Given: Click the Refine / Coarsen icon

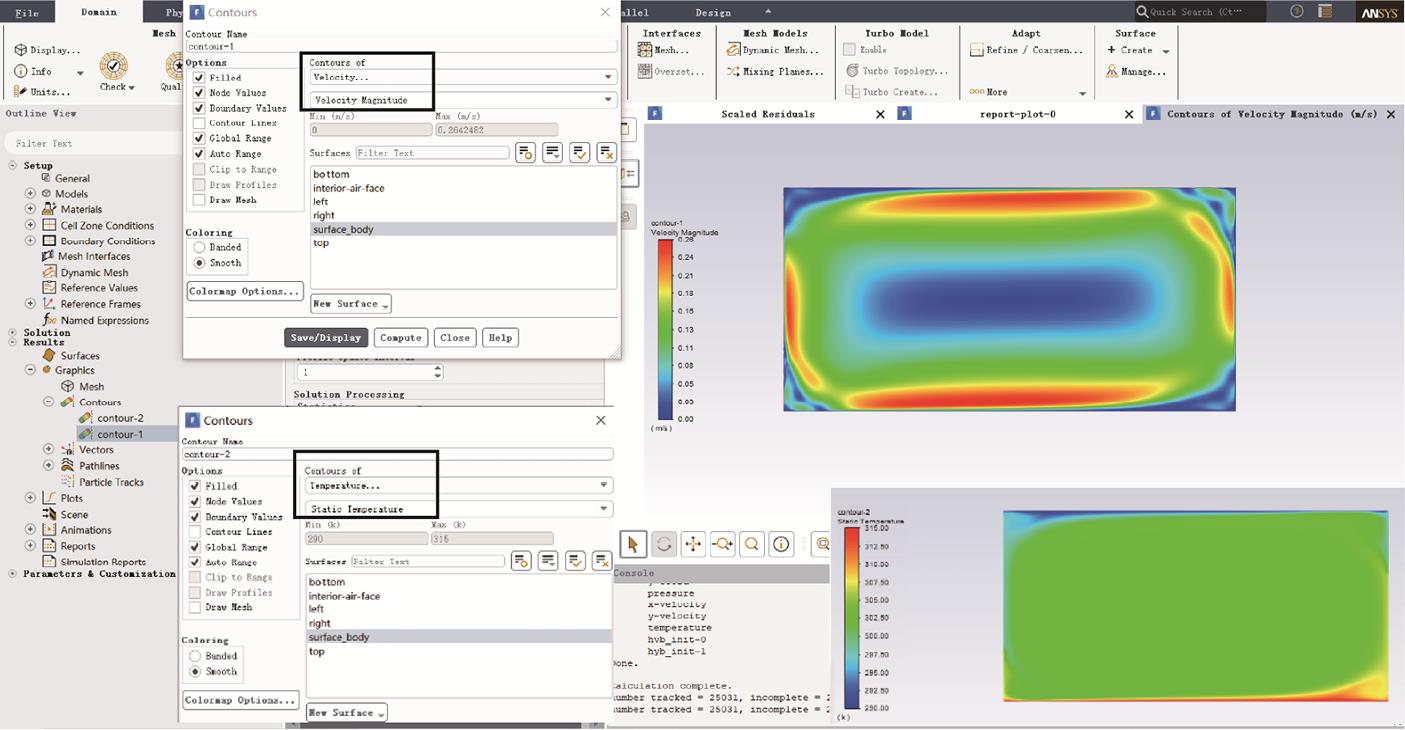Looking at the screenshot, I should click(x=976, y=50).
